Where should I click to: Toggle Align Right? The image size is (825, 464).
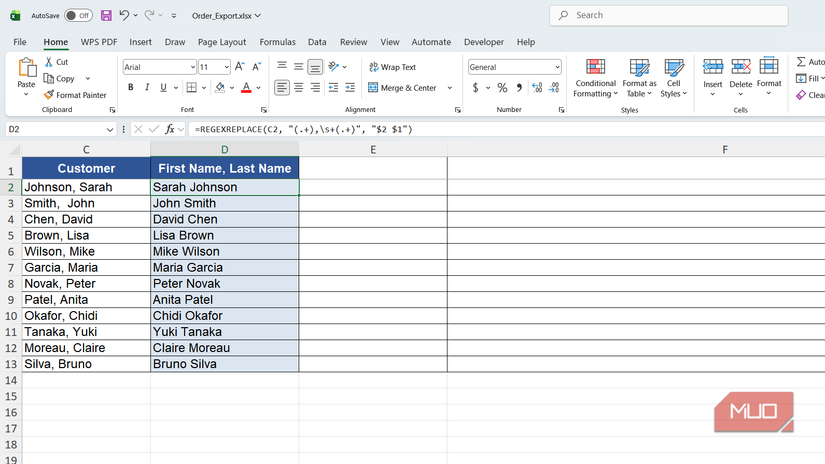point(315,87)
